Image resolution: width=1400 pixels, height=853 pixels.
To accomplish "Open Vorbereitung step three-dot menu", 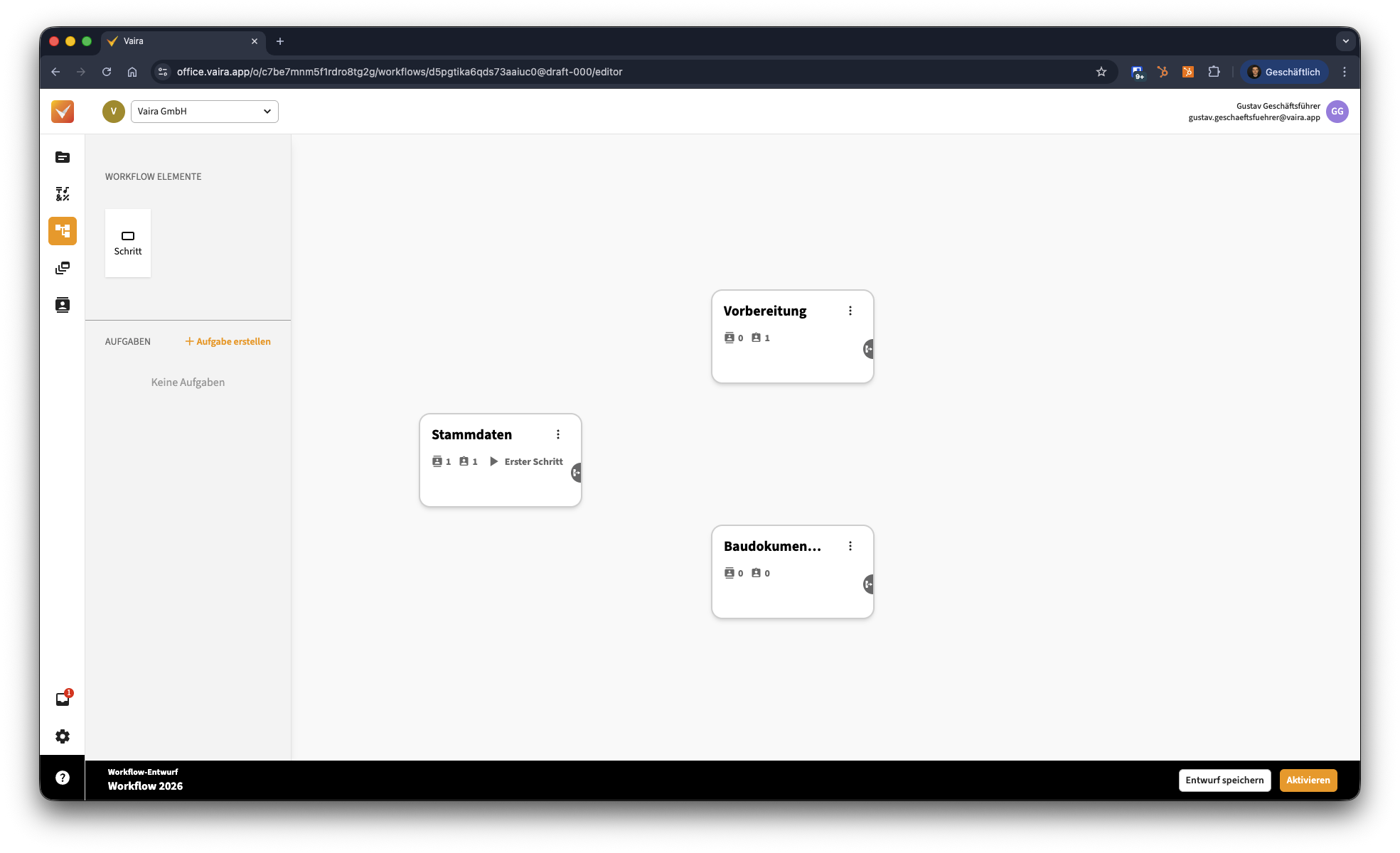I will click(x=850, y=311).
